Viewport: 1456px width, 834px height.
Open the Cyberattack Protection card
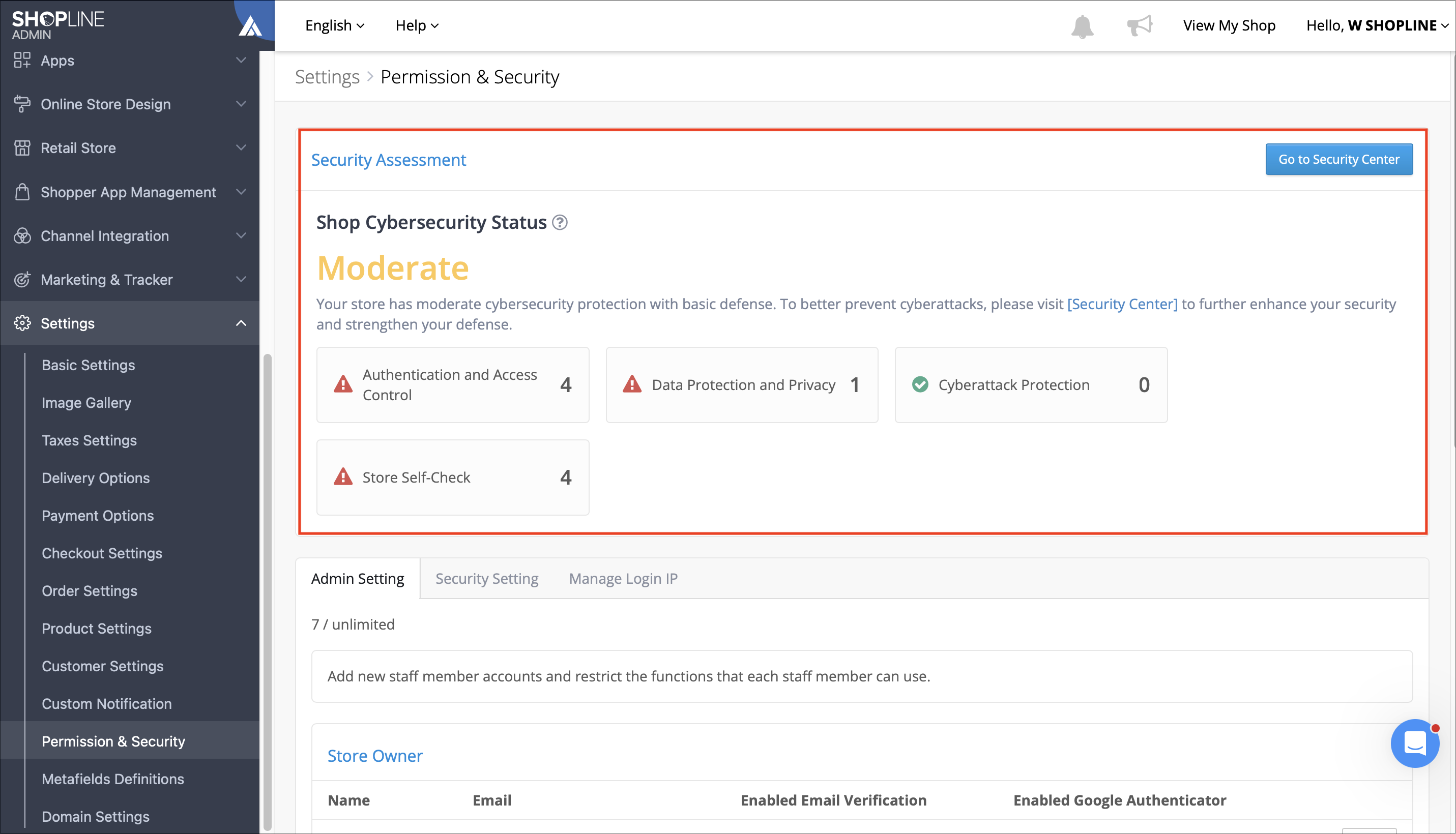pos(1031,384)
